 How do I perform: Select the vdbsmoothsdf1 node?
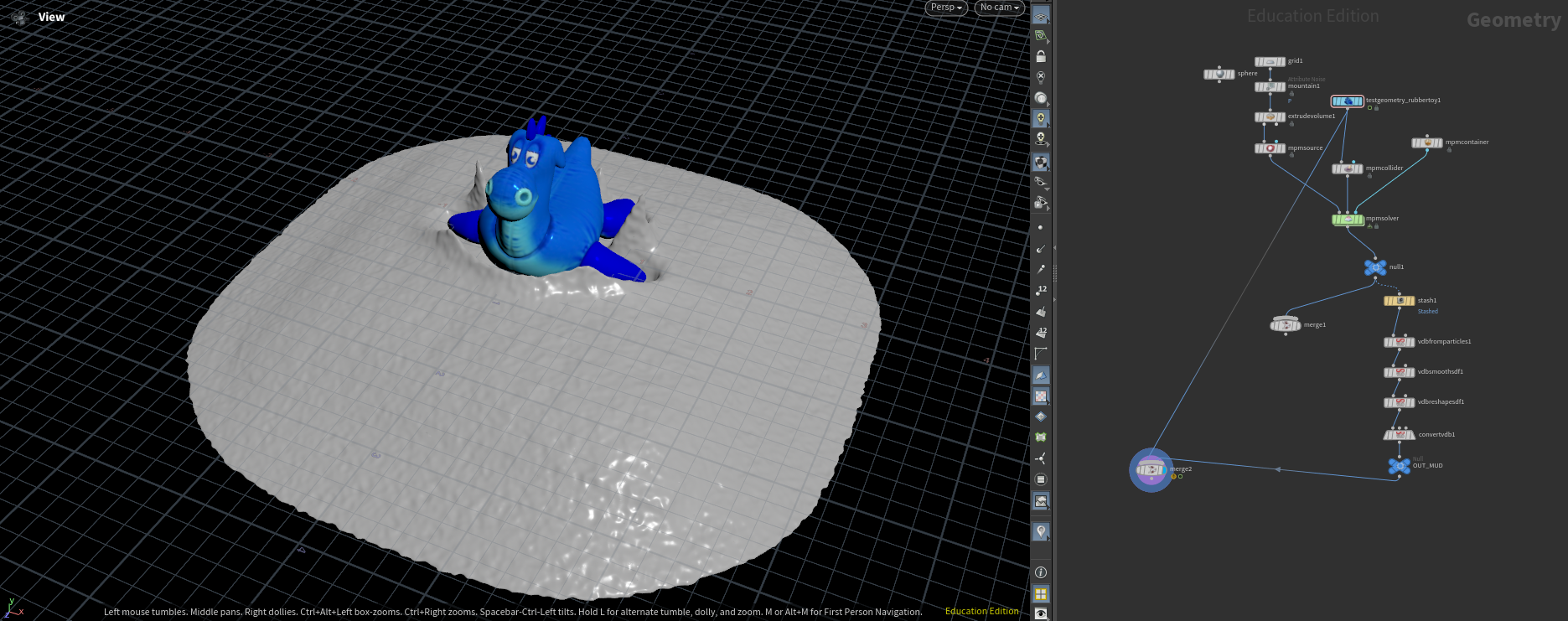coord(1399,372)
